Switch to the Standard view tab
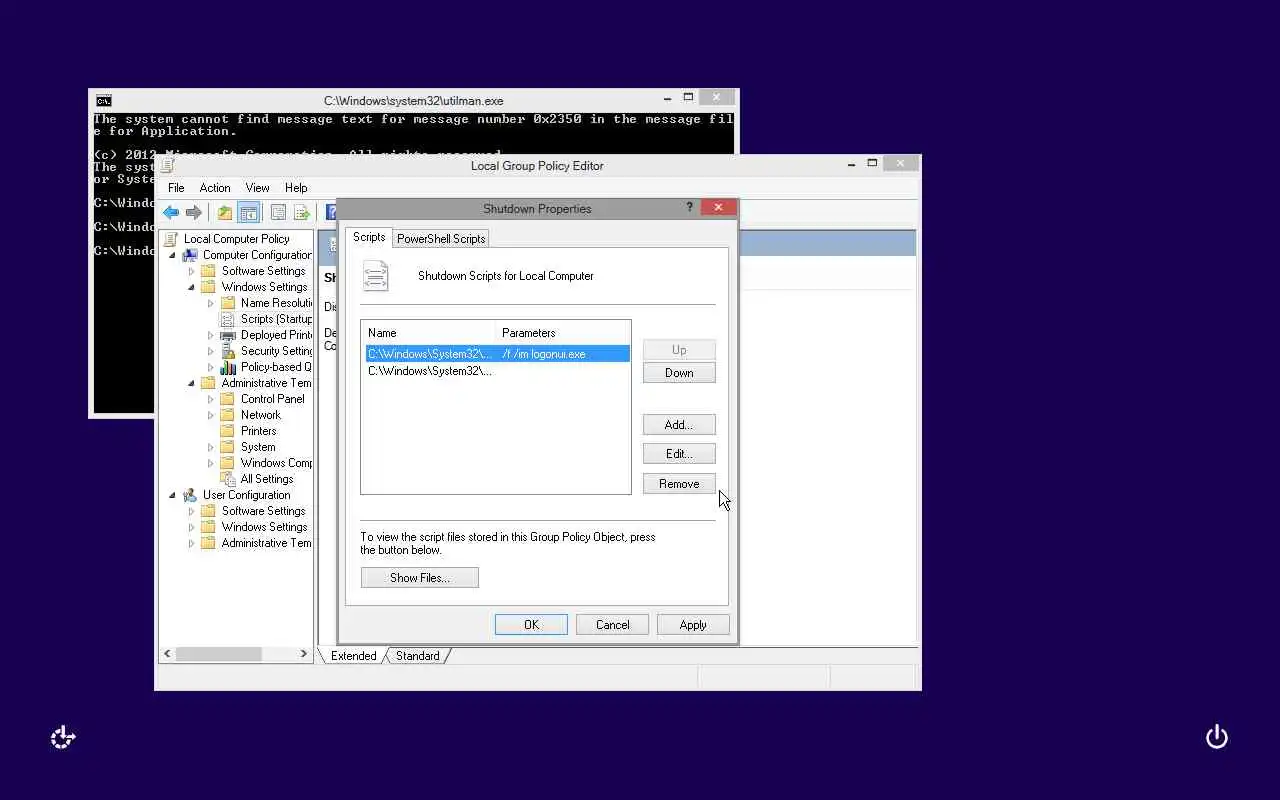This screenshot has width=1280, height=800. pos(417,656)
